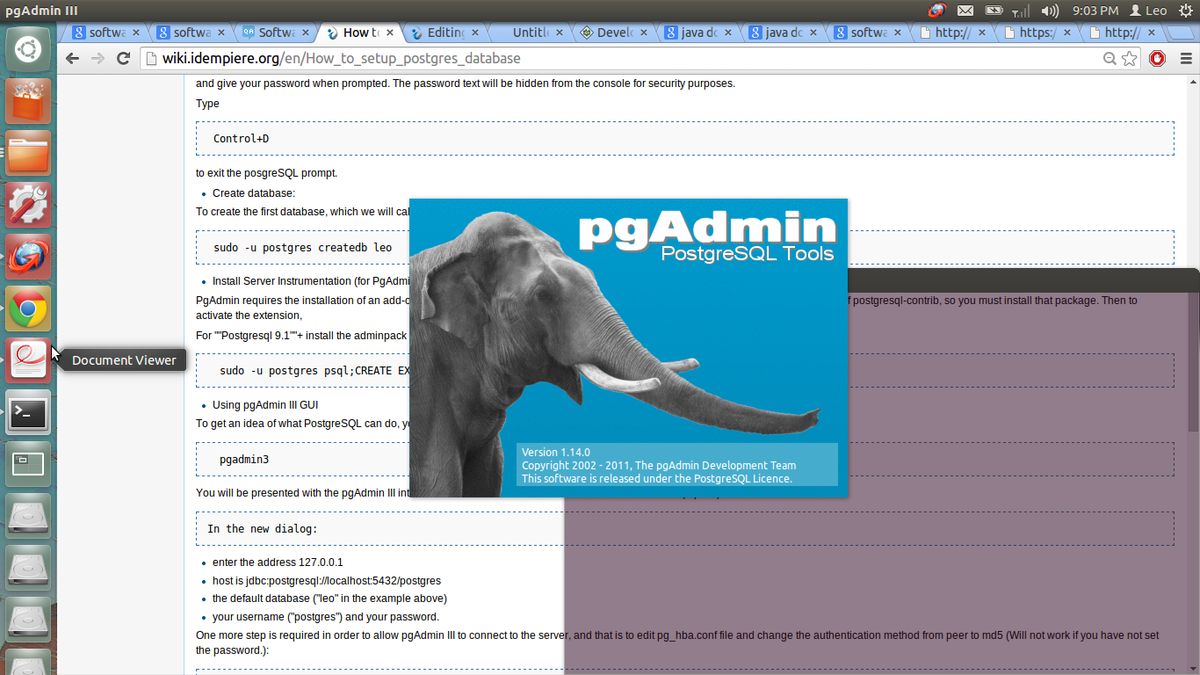Open the workspace switcher icon
The height and width of the screenshot is (675, 1200).
(28, 464)
